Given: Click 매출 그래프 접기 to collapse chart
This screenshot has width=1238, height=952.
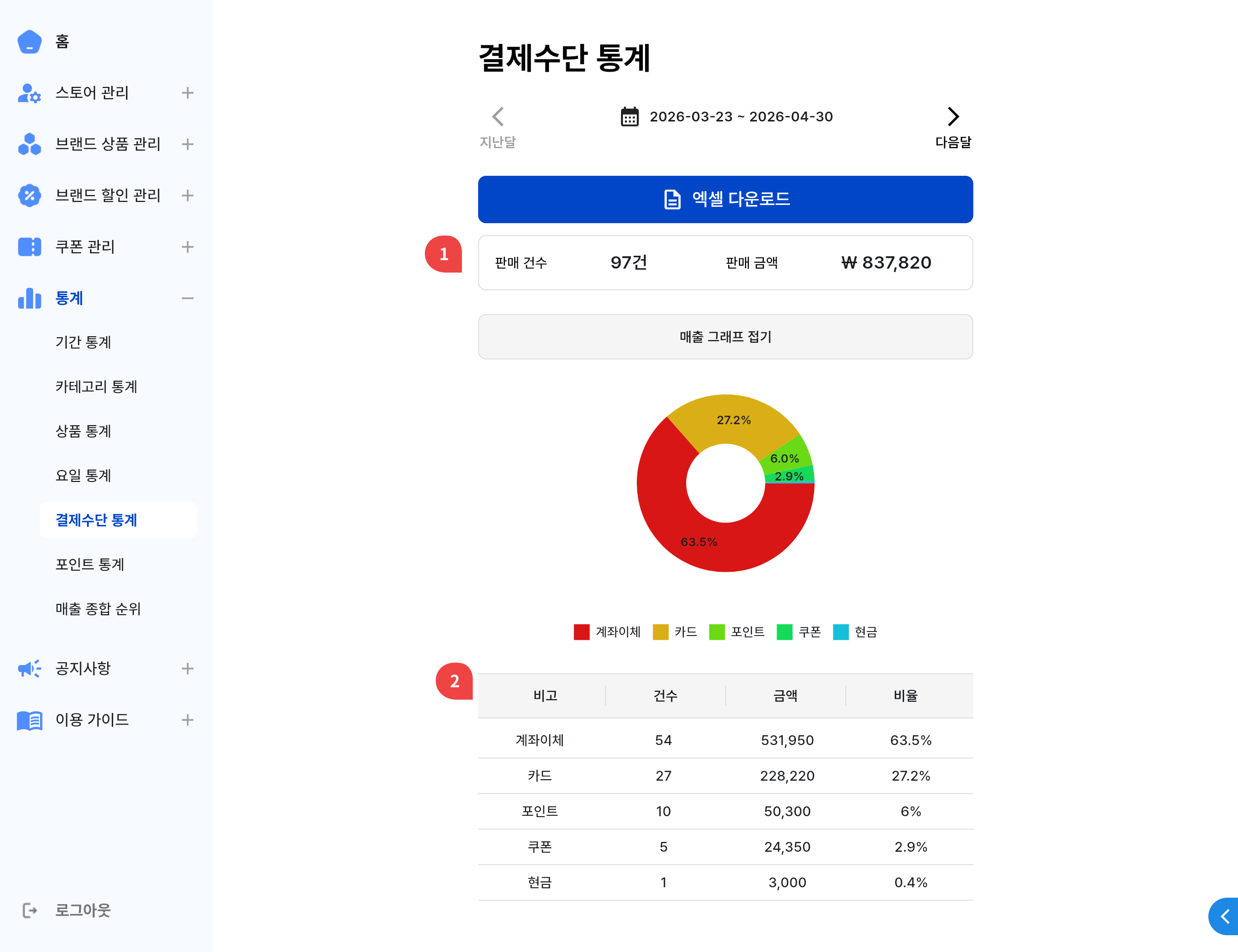Looking at the screenshot, I should [x=725, y=337].
